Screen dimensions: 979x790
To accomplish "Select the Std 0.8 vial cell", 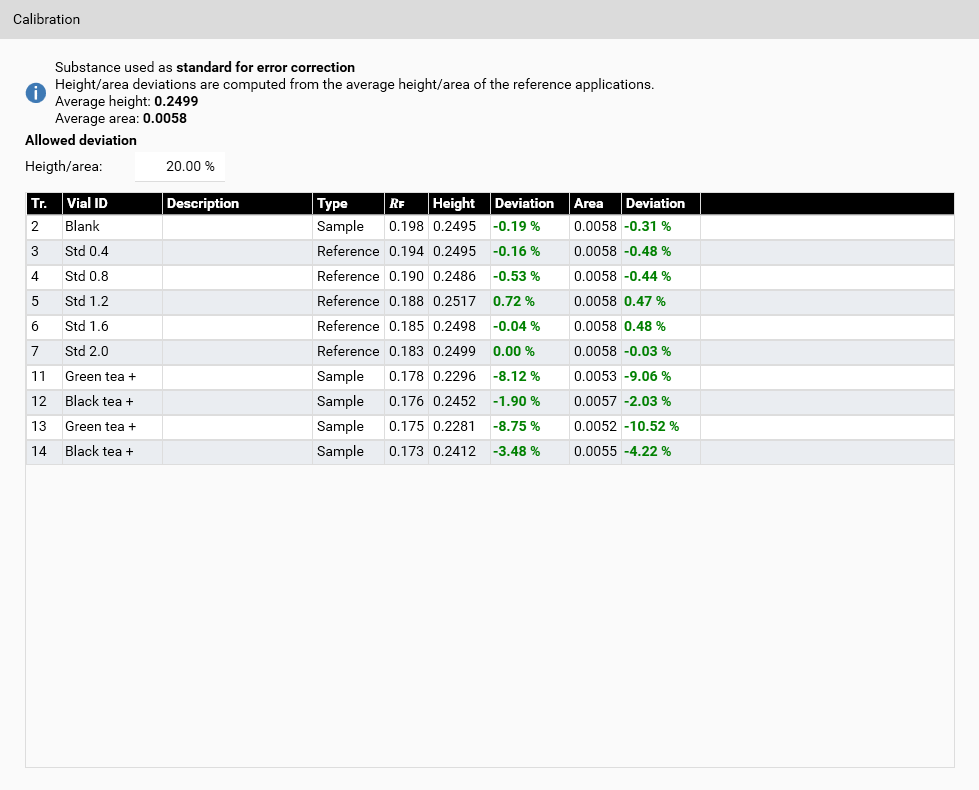I will pos(87,276).
